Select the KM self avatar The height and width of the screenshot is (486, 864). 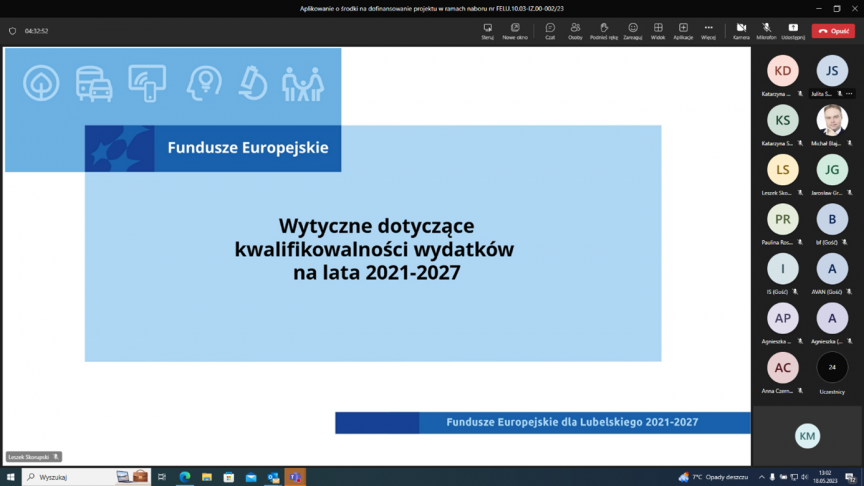(807, 436)
